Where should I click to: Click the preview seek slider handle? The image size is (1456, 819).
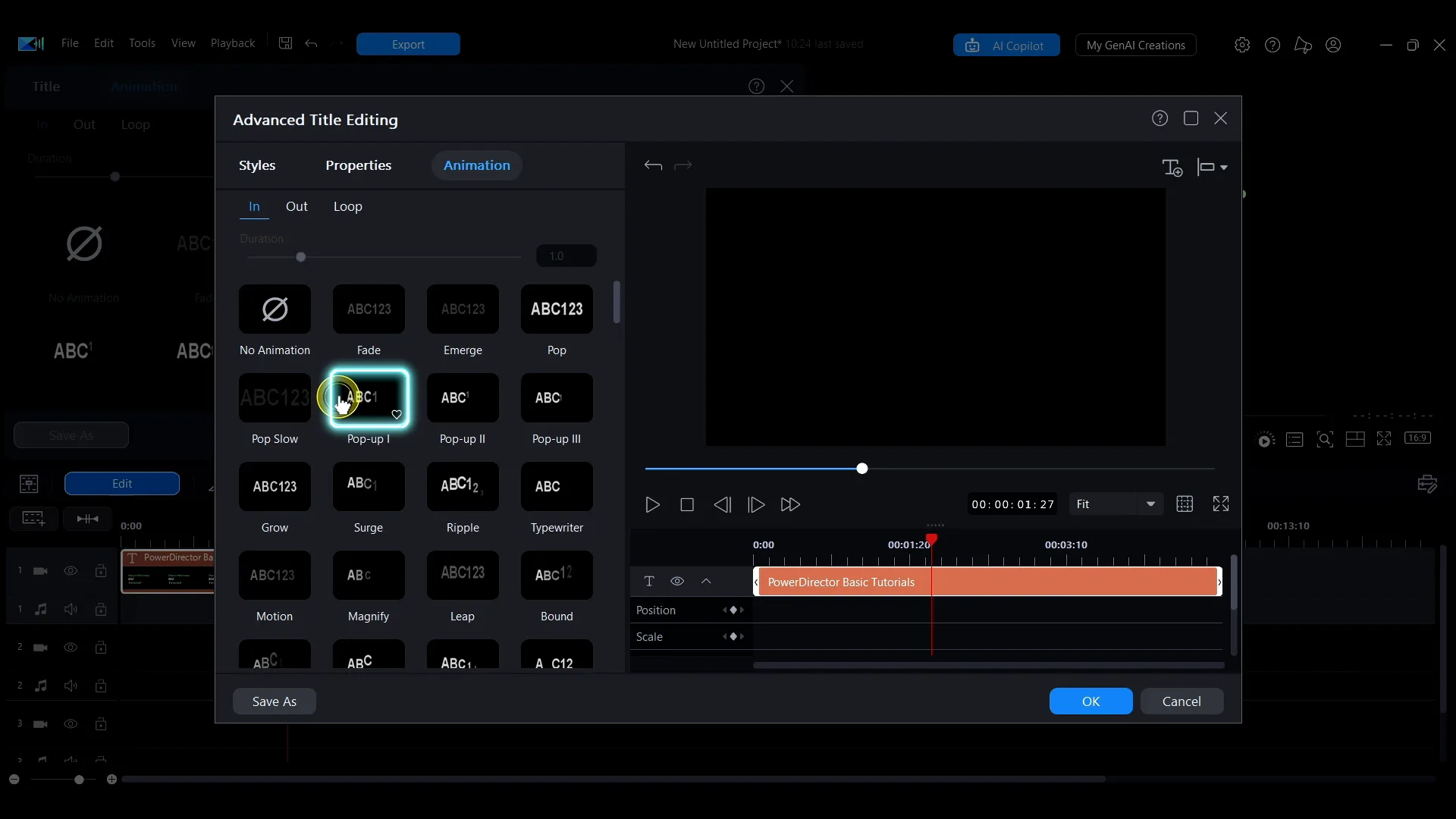pos(862,469)
